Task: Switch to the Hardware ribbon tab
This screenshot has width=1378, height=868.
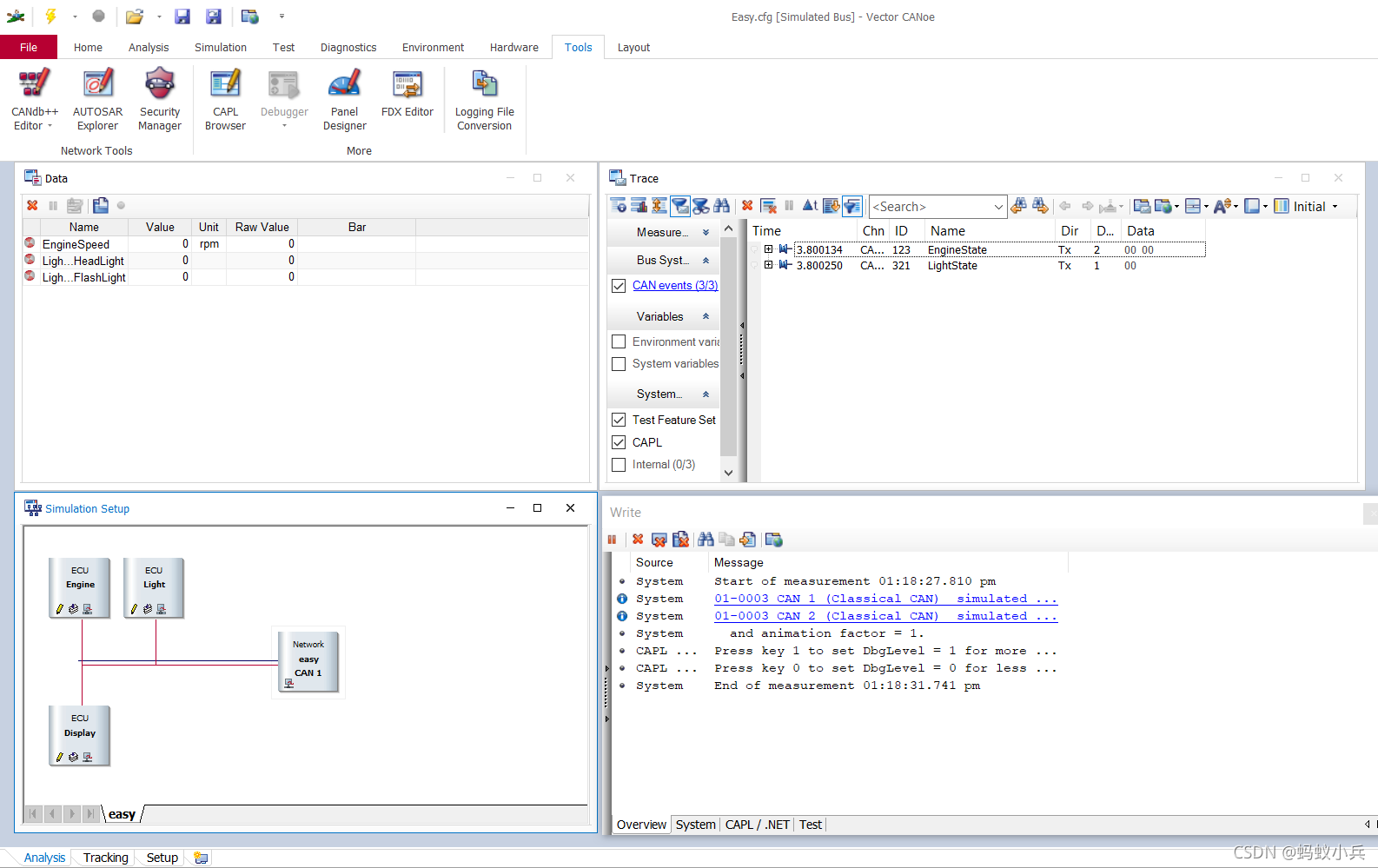Action: 514,47
